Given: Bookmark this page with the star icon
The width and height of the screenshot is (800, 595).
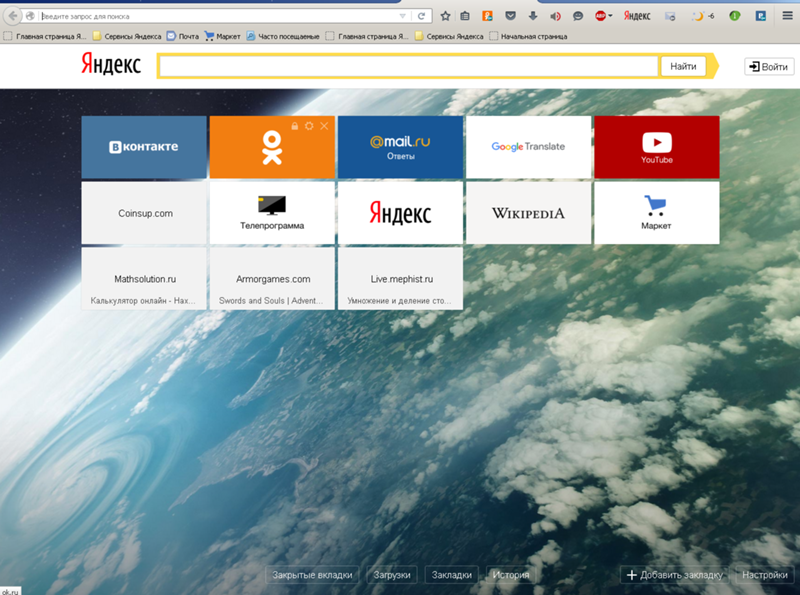Looking at the screenshot, I should tap(445, 16).
